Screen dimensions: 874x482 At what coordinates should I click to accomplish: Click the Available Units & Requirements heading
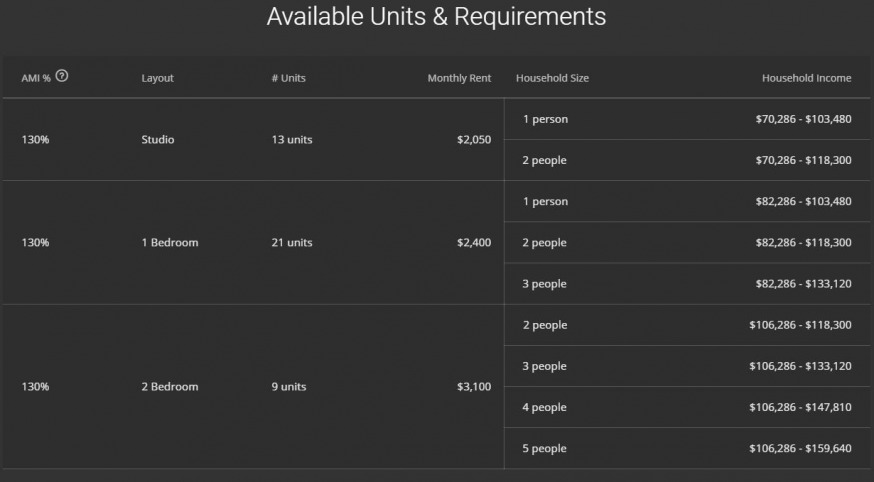coord(436,17)
